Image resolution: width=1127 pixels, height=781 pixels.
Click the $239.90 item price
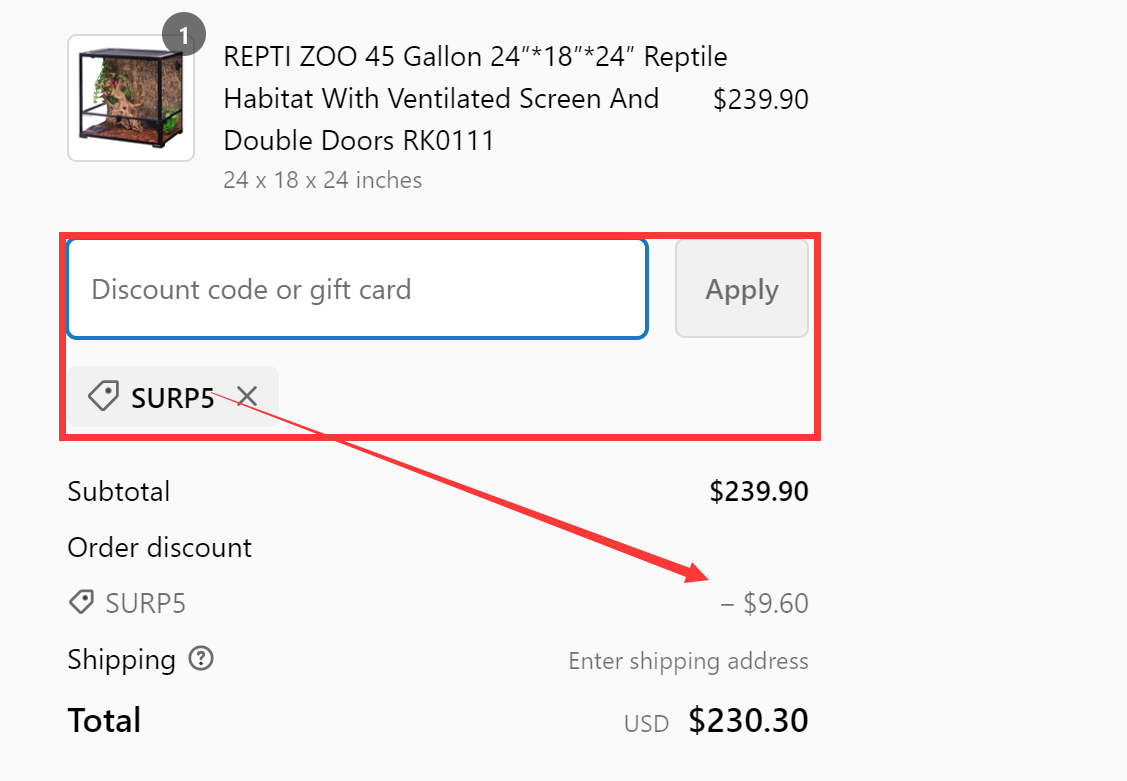(x=761, y=98)
